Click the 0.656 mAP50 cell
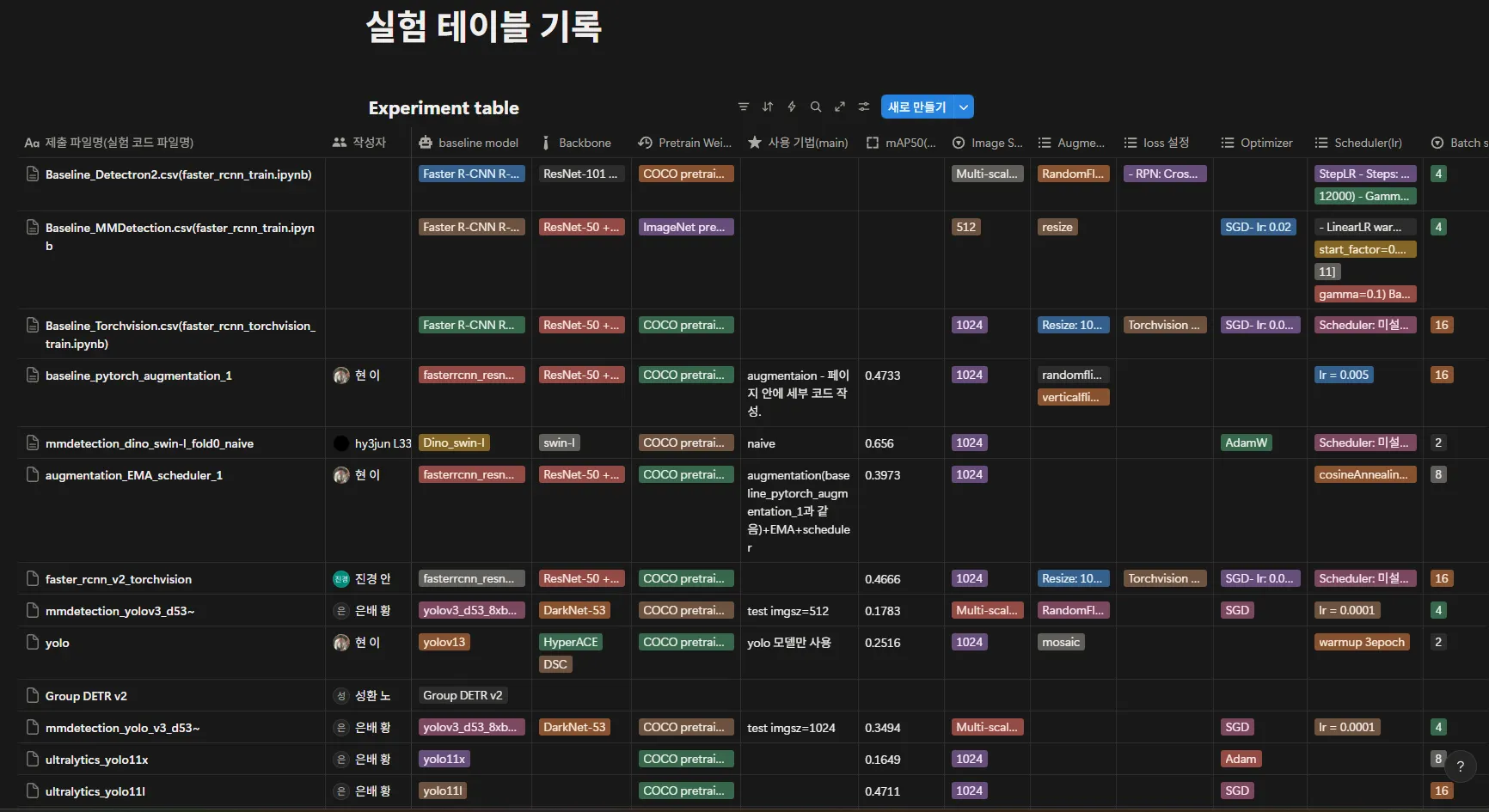The width and height of the screenshot is (1489, 812). 879,443
